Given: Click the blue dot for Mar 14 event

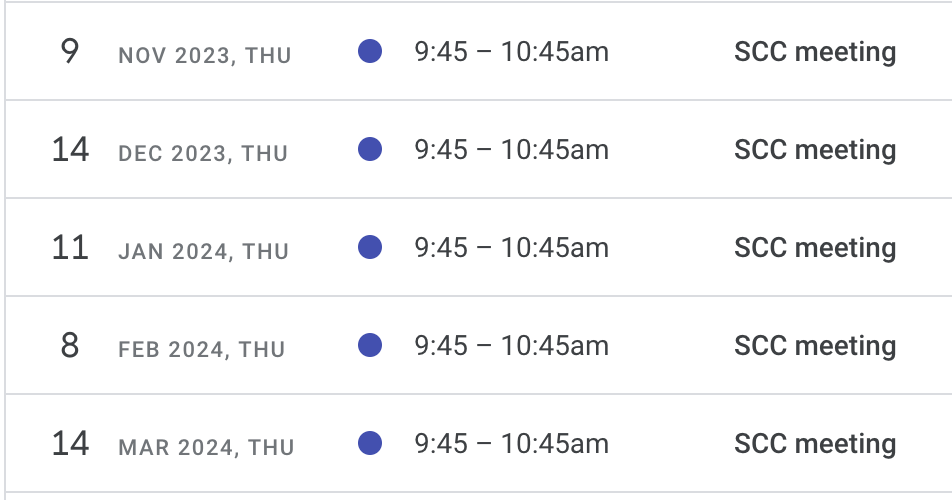Looking at the screenshot, I should coord(370,443).
